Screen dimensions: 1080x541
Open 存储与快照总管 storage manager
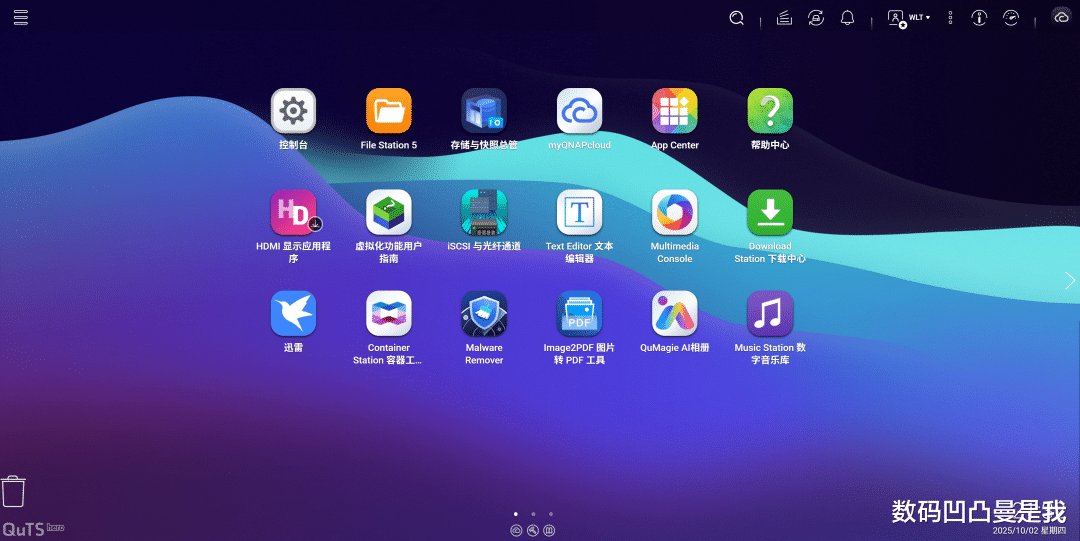pyautogui.click(x=484, y=111)
